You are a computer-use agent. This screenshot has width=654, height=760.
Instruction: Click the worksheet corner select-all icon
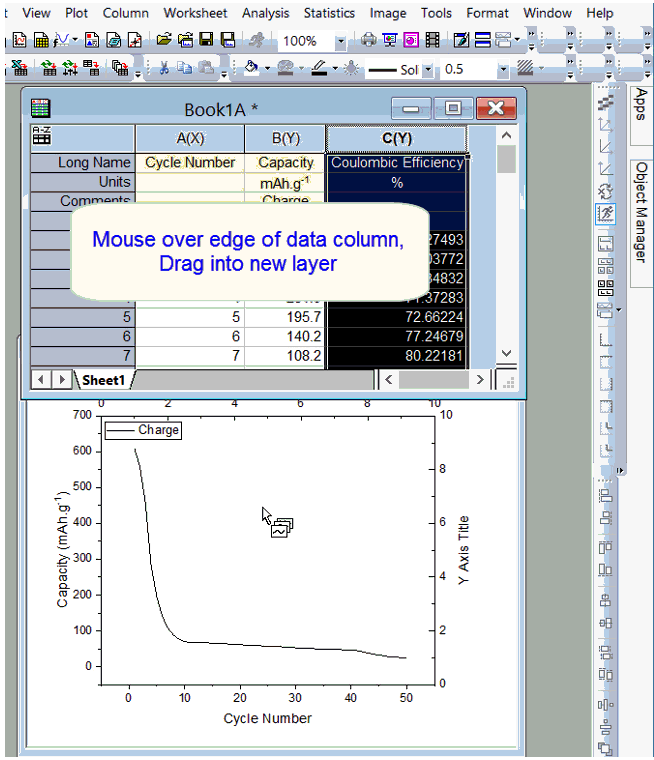pyautogui.click(x=42, y=138)
